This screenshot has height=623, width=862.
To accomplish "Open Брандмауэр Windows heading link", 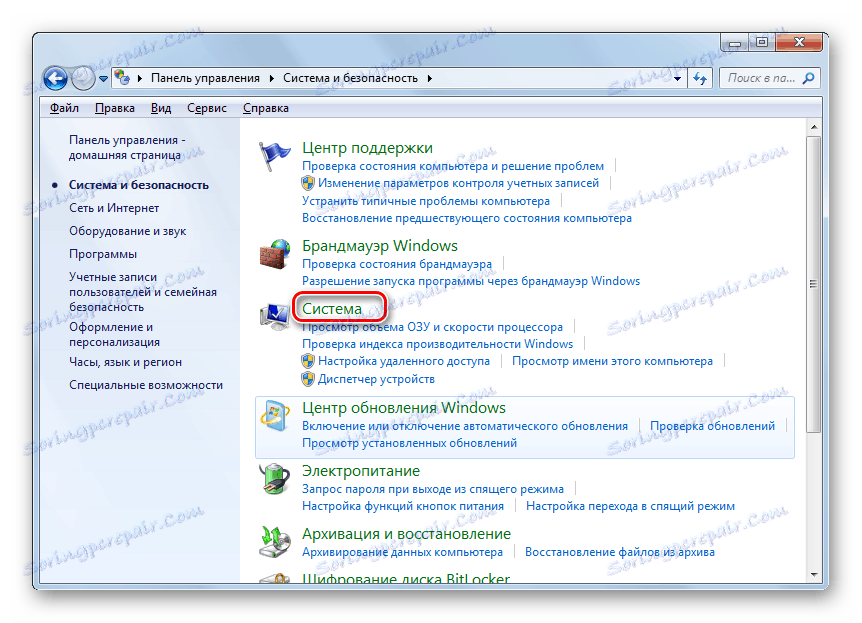I will [380, 246].
